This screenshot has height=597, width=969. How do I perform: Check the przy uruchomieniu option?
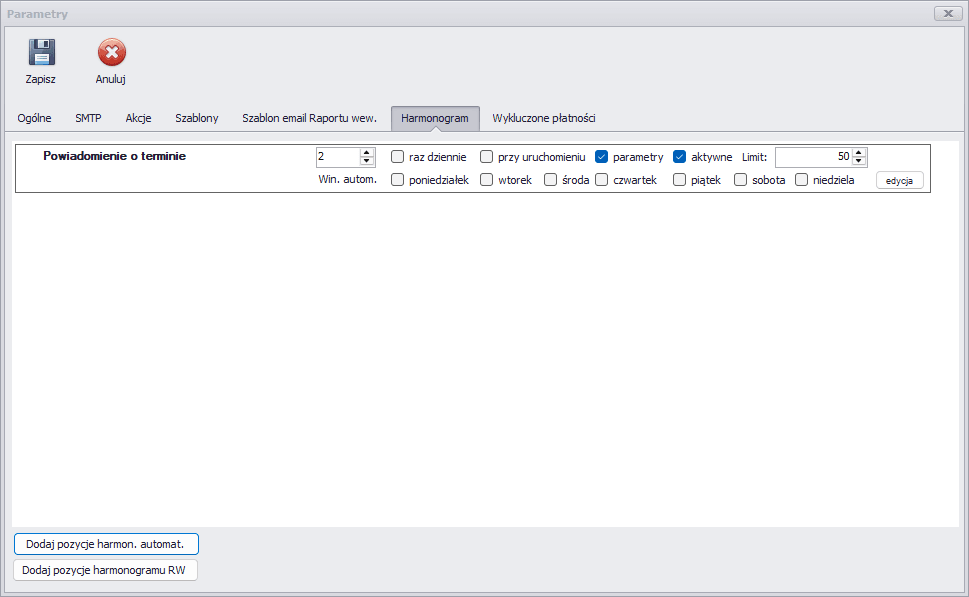pos(486,157)
